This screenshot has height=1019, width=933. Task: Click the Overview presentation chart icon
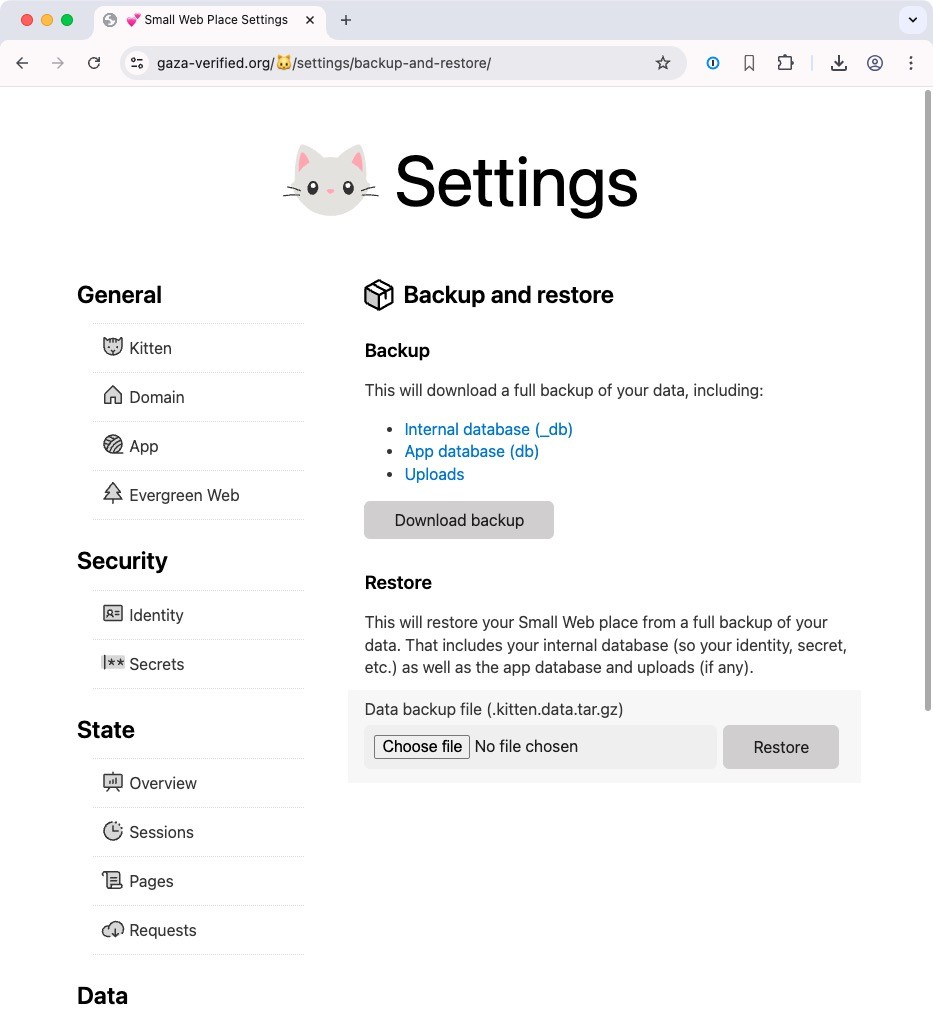pos(113,782)
